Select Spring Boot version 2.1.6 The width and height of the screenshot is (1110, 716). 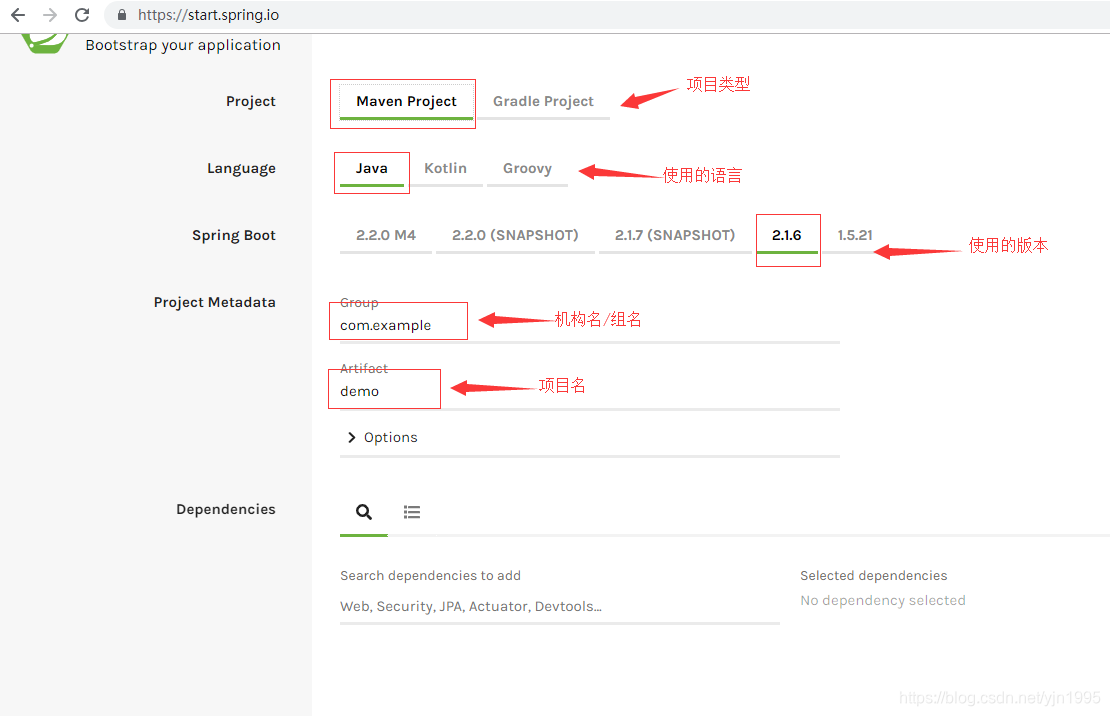pyautogui.click(x=786, y=235)
